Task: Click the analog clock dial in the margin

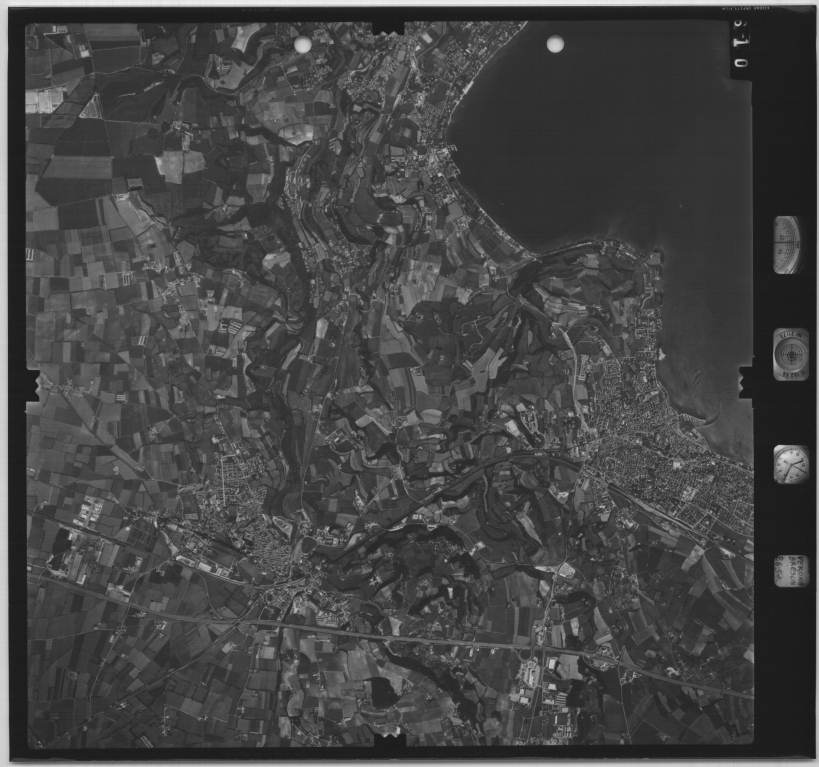Action: coord(790,464)
